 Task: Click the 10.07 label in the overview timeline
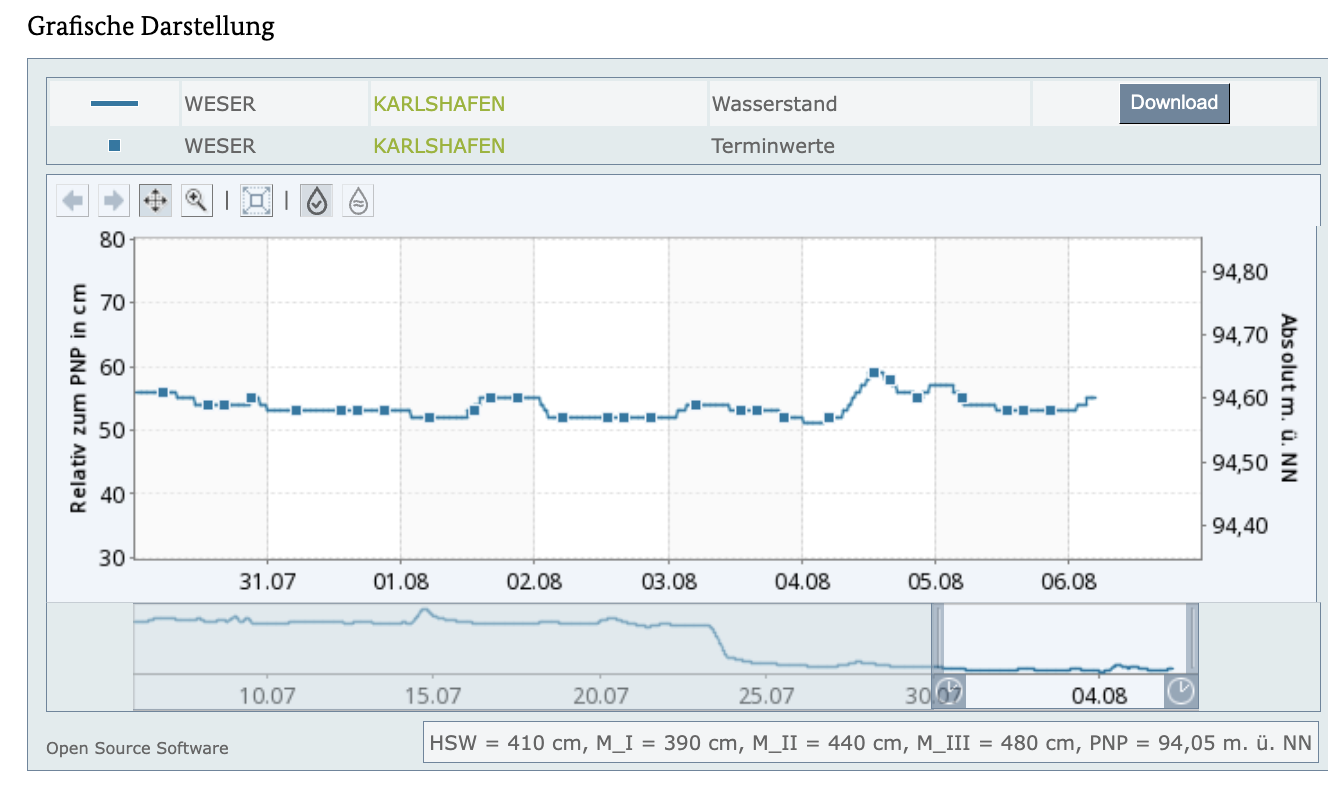266,695
